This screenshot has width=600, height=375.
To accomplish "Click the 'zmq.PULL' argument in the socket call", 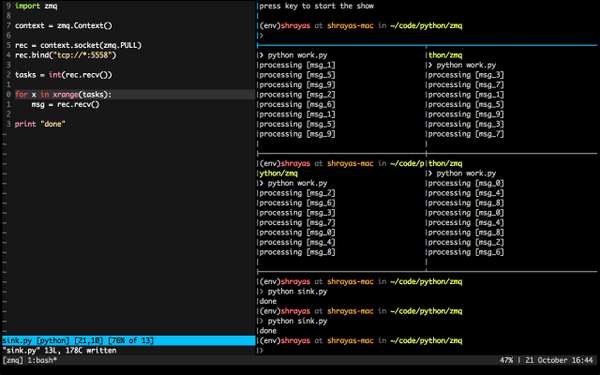I will [x=121, y=45].
